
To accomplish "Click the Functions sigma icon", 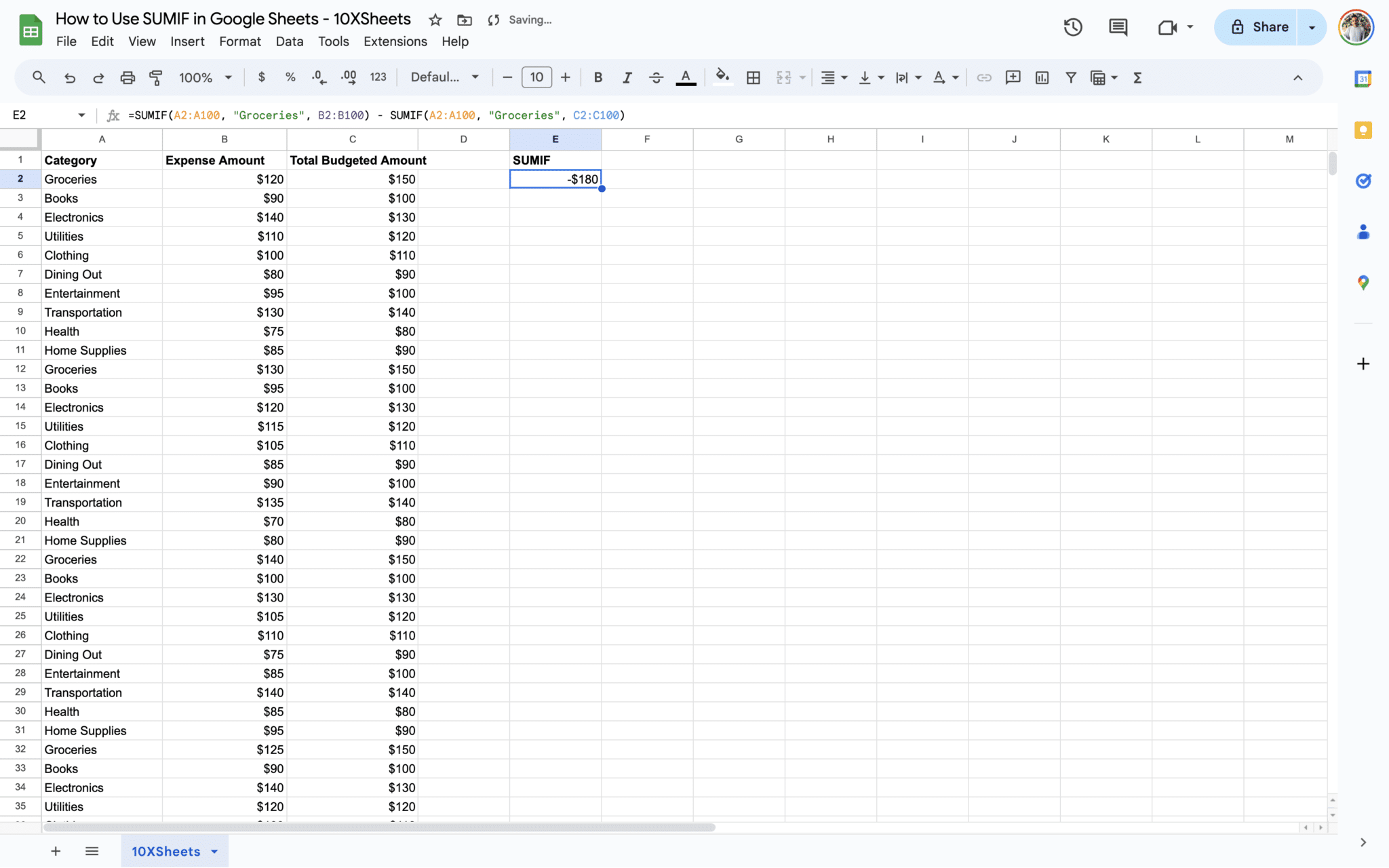I will [1137, 77].
